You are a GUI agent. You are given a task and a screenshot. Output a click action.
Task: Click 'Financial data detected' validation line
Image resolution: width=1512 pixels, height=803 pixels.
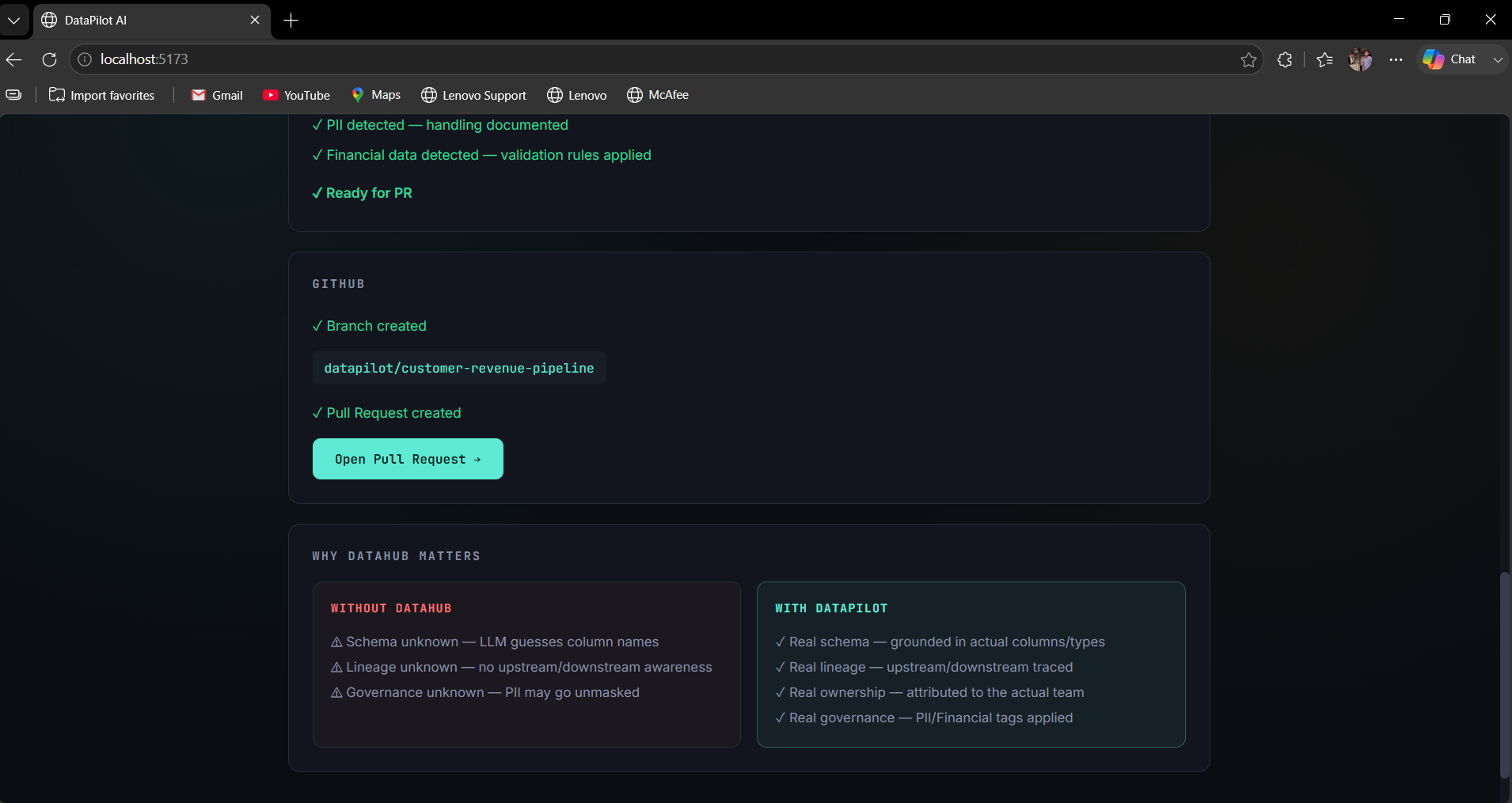(481, 155)
